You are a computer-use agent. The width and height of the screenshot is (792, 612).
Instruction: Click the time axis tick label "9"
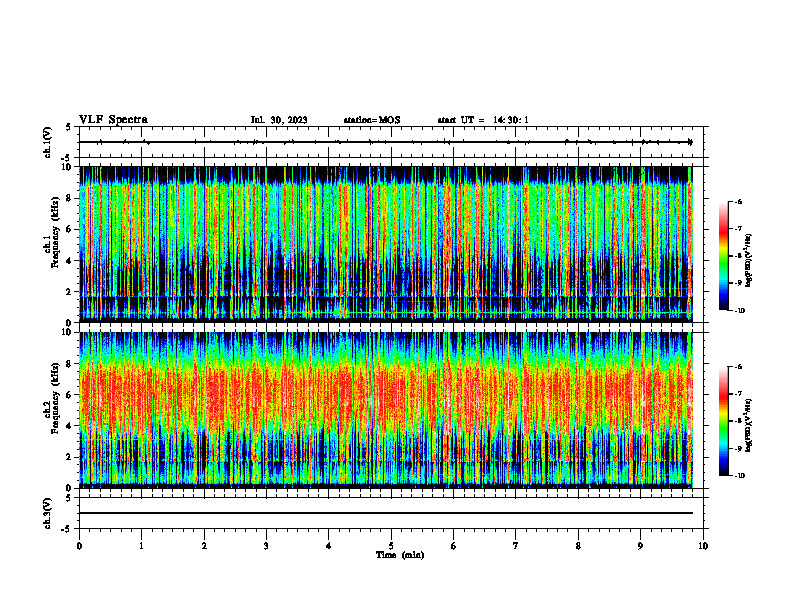[640, 546]
